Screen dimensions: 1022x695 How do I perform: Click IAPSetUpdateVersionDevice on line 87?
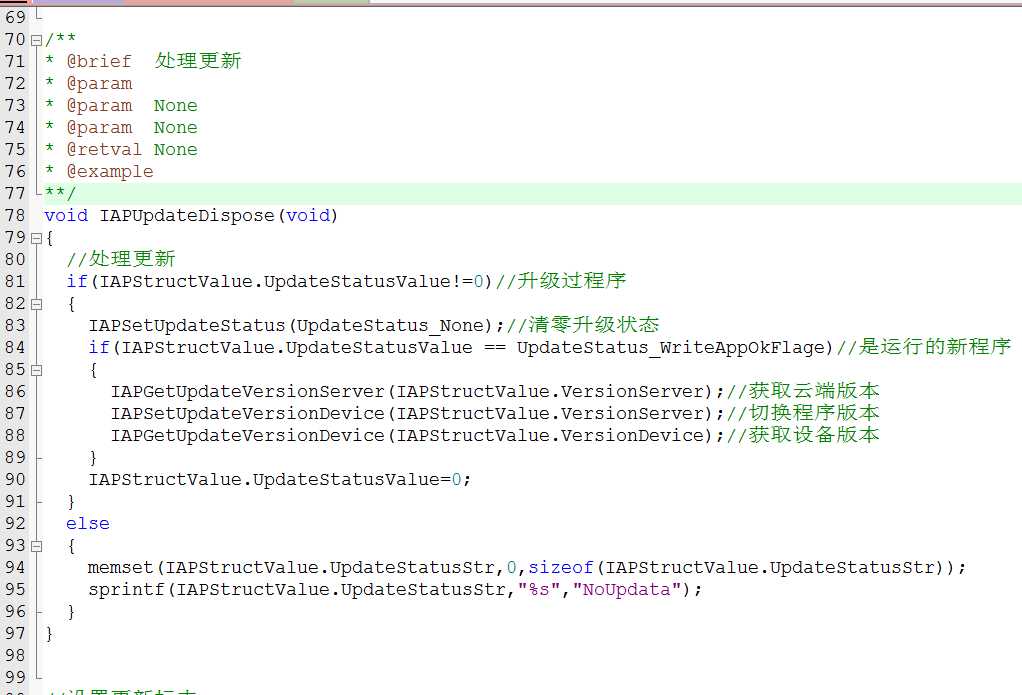point(248,413)
